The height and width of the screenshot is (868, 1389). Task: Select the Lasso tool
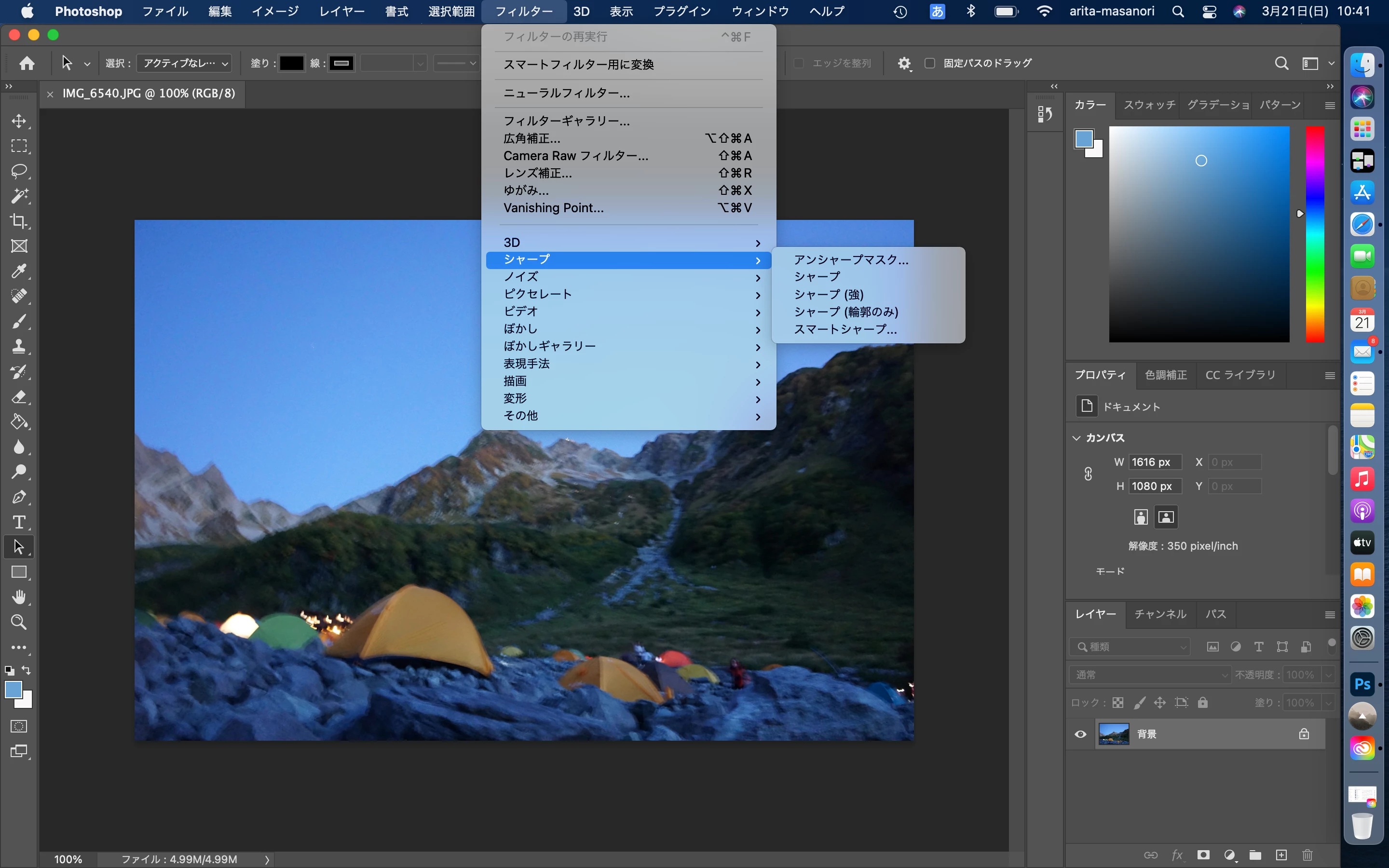[19, 171]
